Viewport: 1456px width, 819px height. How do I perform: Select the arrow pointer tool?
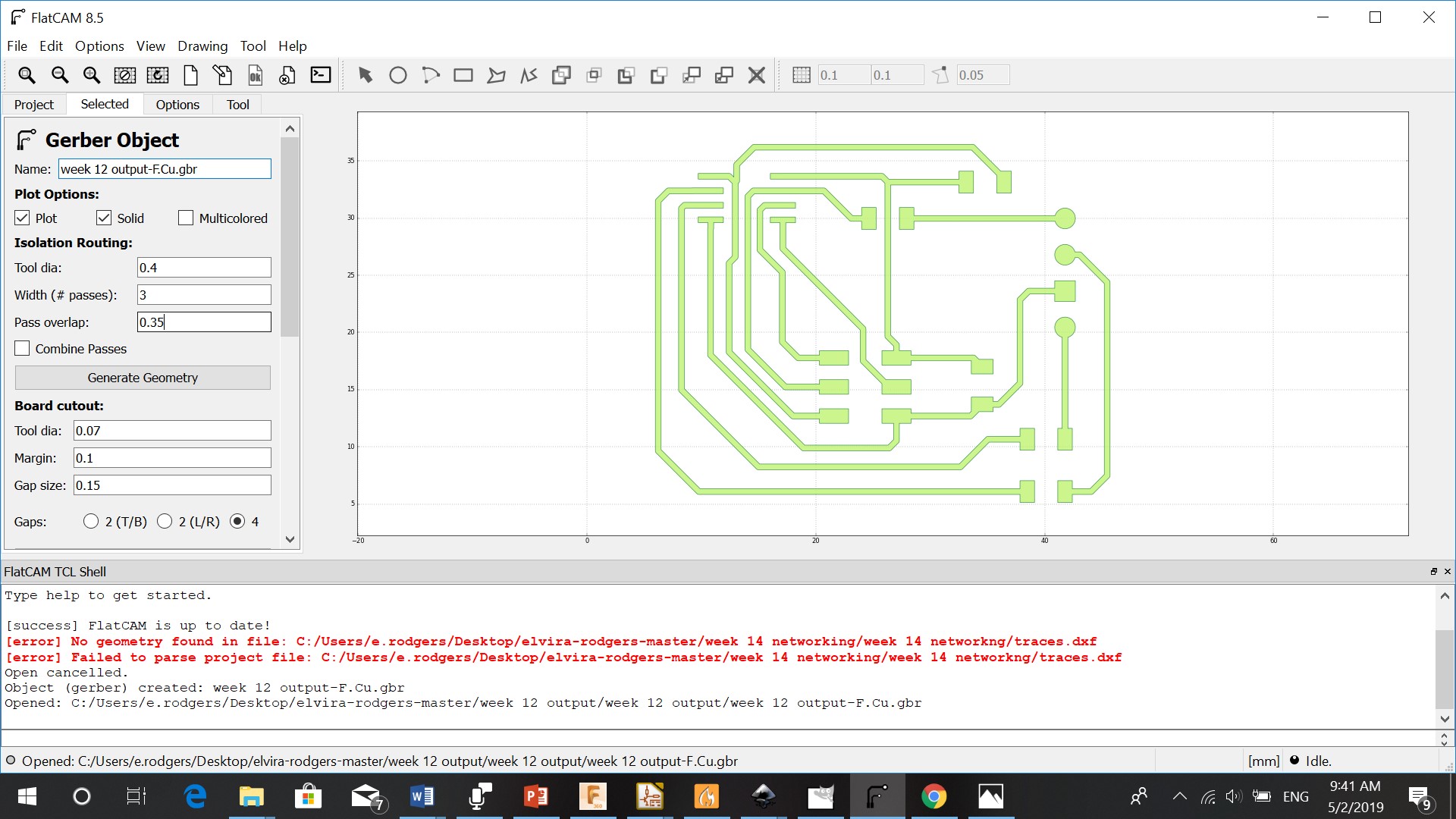click(x=366, y=75)
